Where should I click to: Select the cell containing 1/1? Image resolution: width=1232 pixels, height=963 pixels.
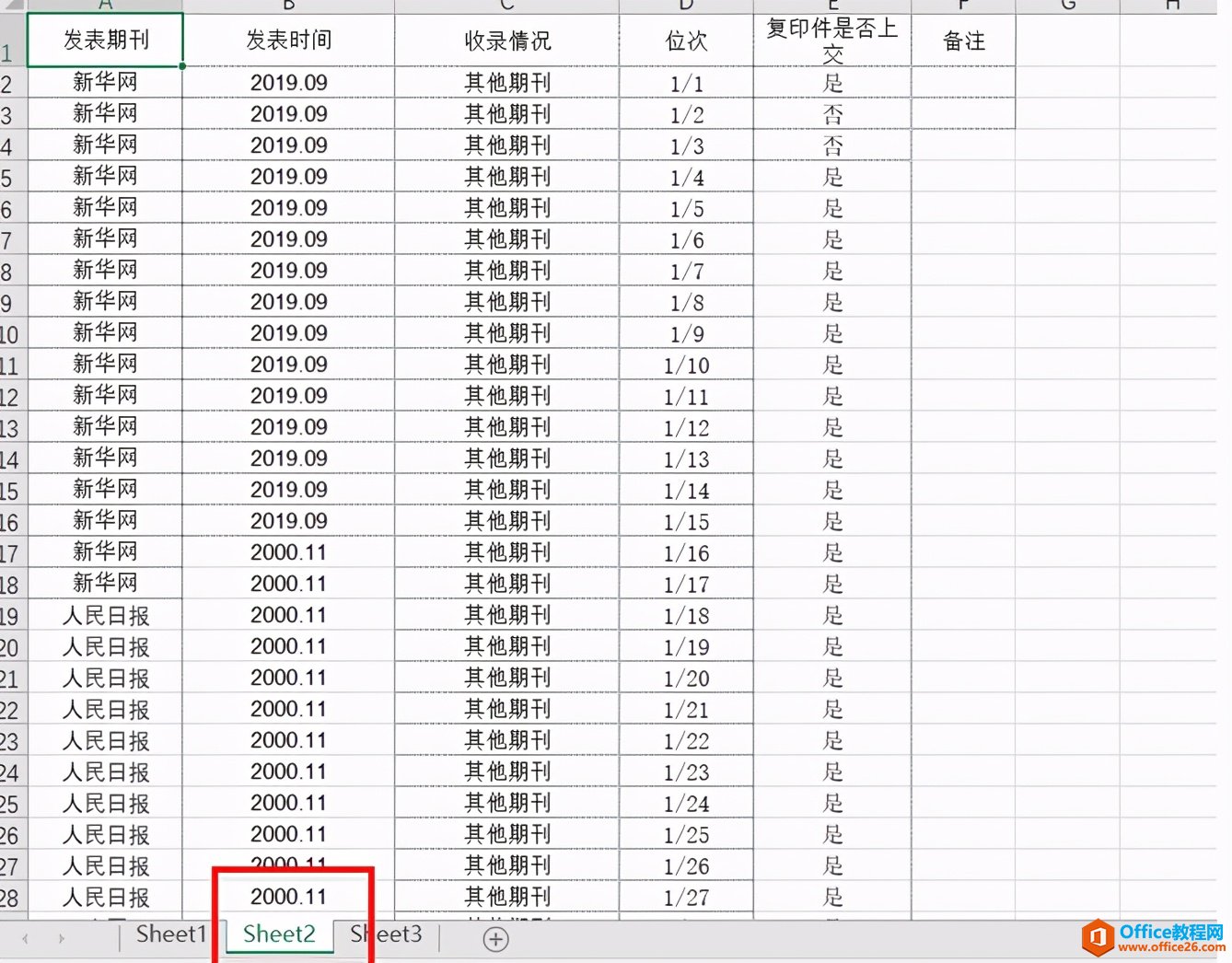686,83
